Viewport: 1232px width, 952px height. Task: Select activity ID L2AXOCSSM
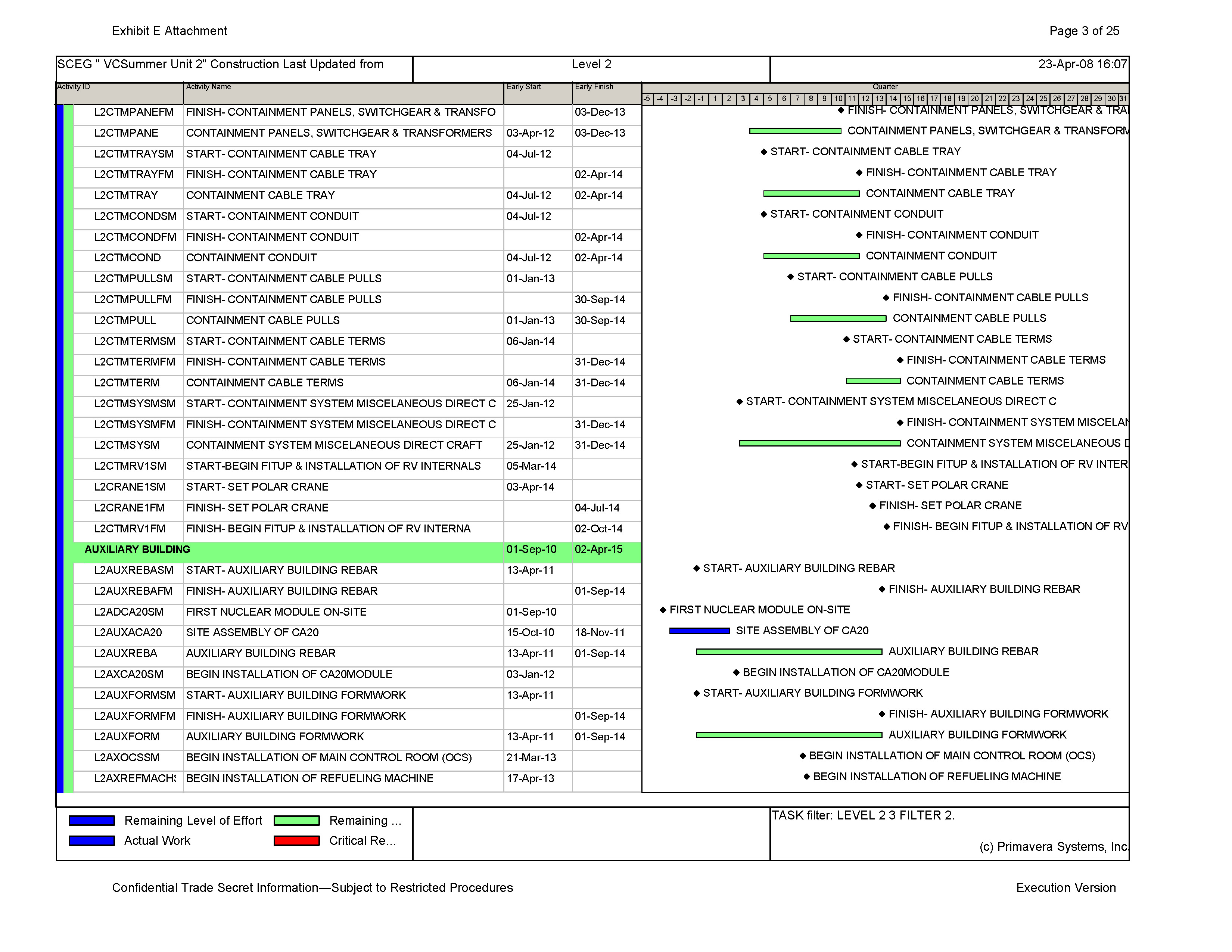pyautogui.click(x=126, y=757)
